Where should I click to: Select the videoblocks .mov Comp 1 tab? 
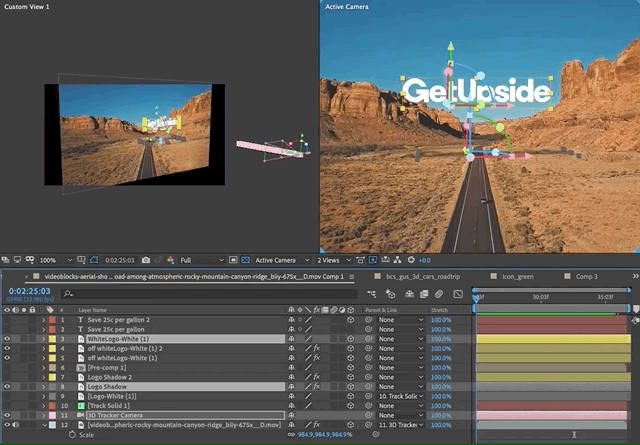point(194,276)
